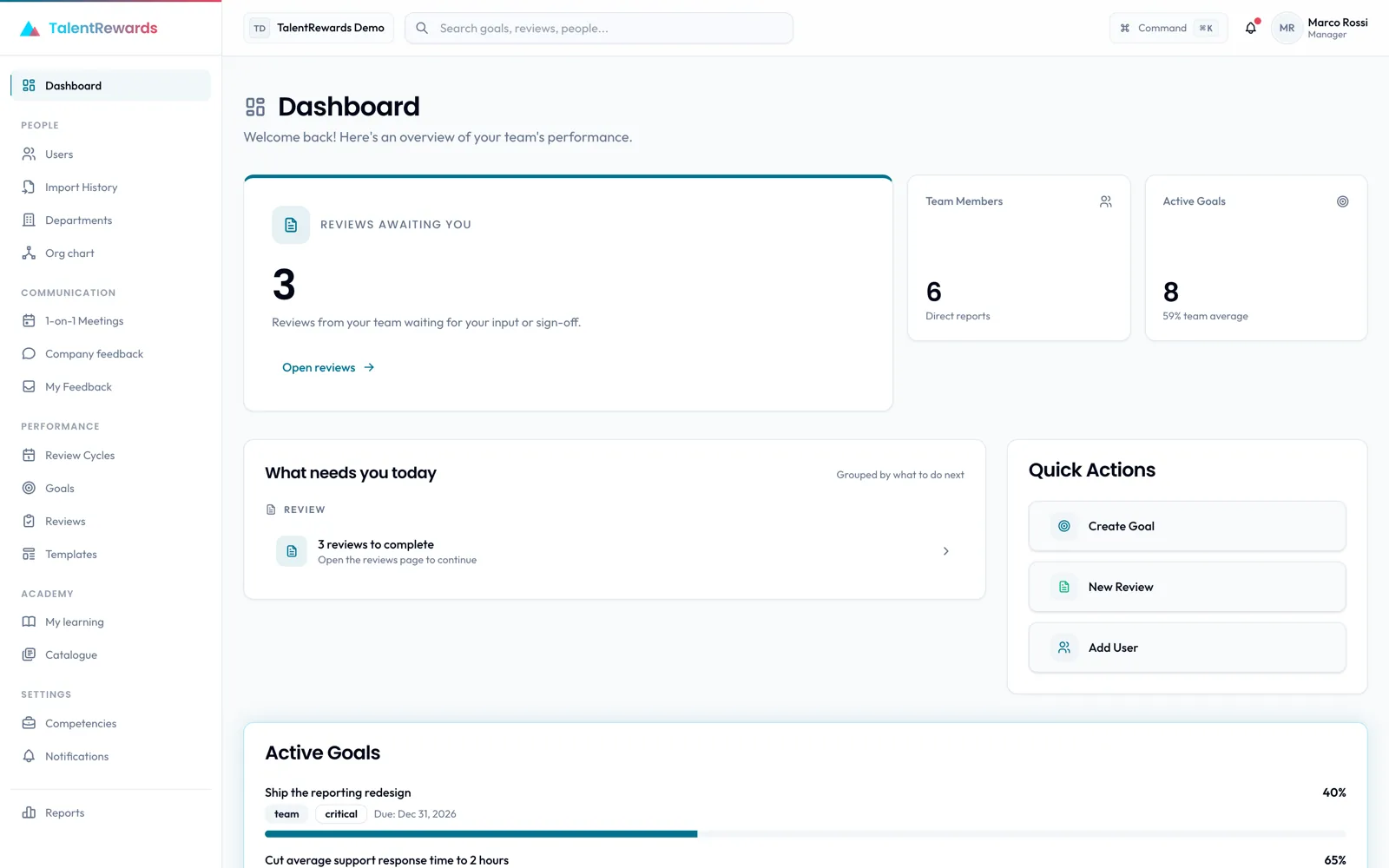The height and width of the screenshot is (868, 1389).
Task: Click the '59% team average' text
Action: 1205,316
